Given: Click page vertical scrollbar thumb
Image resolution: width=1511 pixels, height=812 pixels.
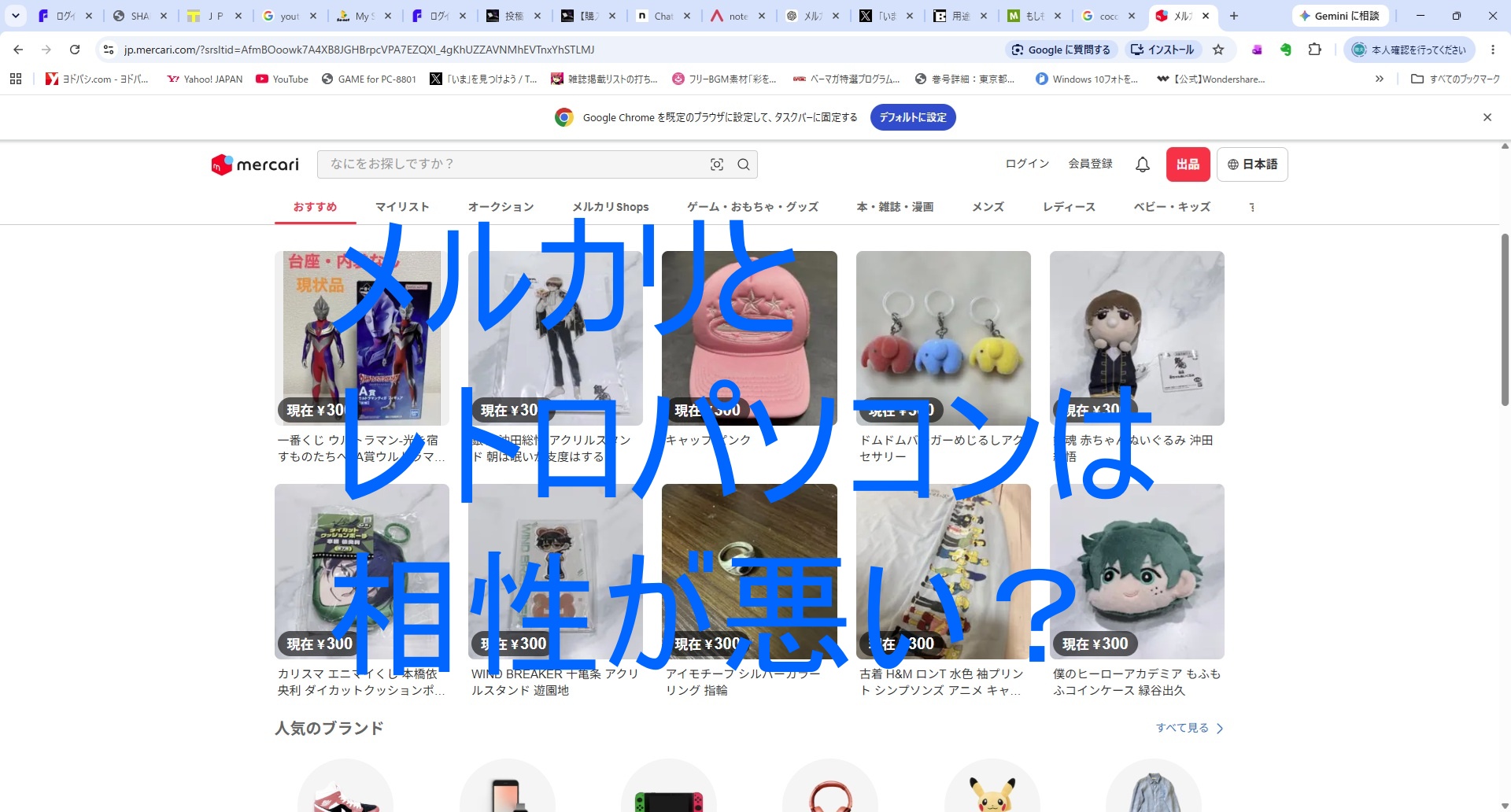Looking at the screenshot, I should coord(1505,319).
